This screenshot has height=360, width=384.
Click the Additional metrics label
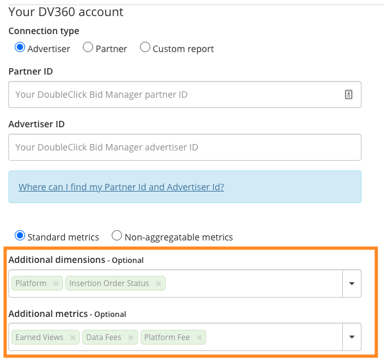[x=48, y=314]
